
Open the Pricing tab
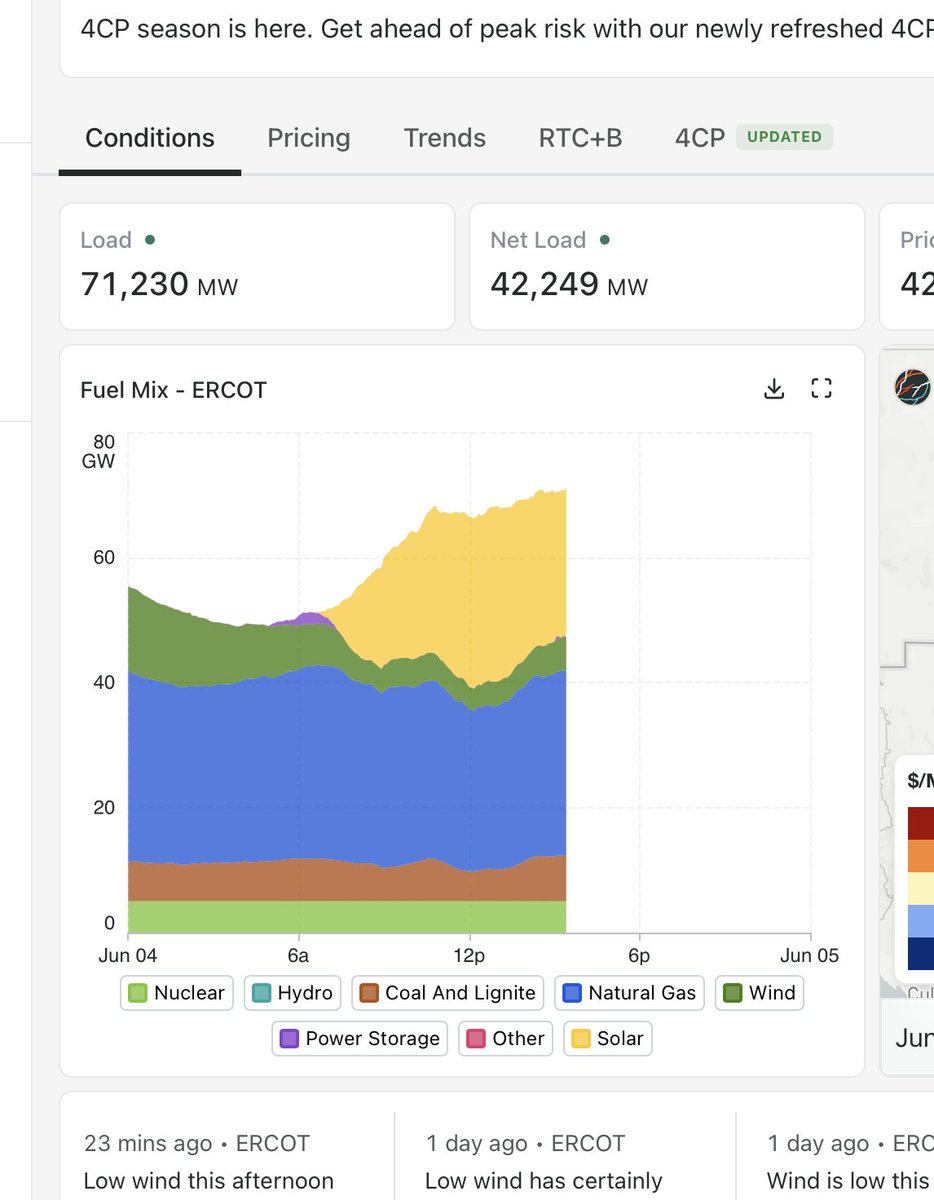click(x=309, y=138)
